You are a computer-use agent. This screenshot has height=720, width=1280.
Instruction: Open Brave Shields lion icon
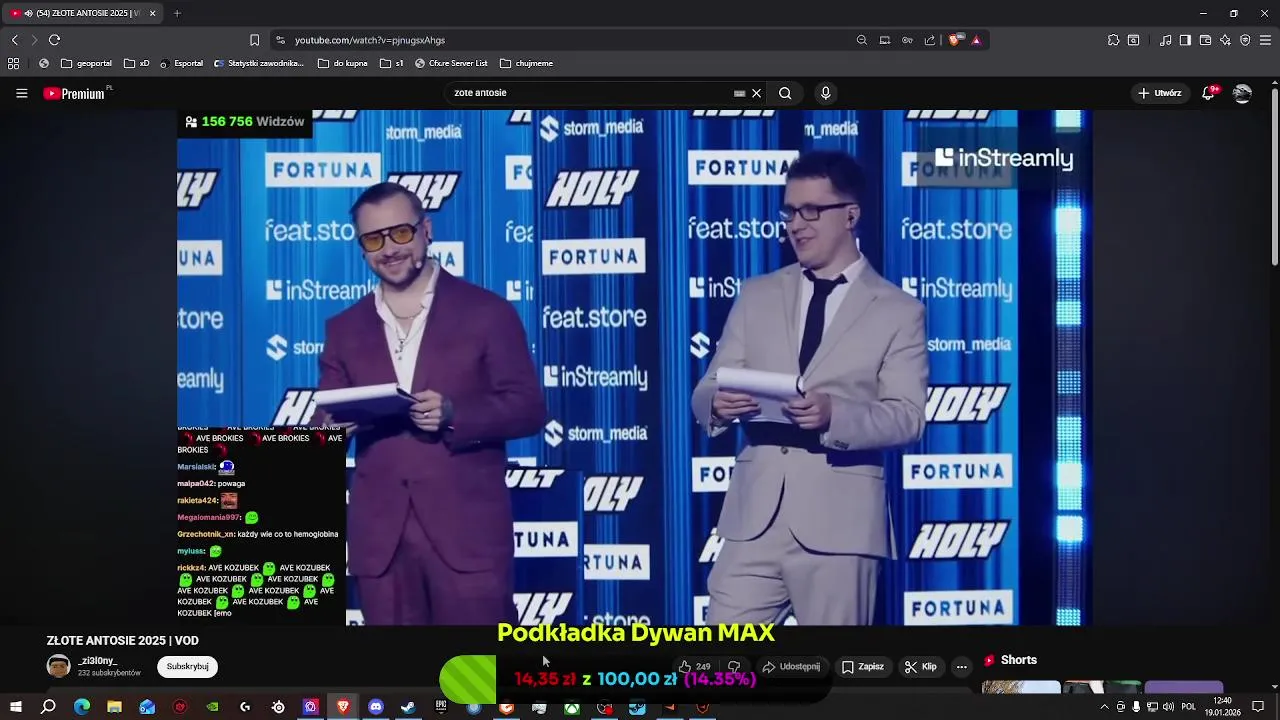tap(955, 40)
